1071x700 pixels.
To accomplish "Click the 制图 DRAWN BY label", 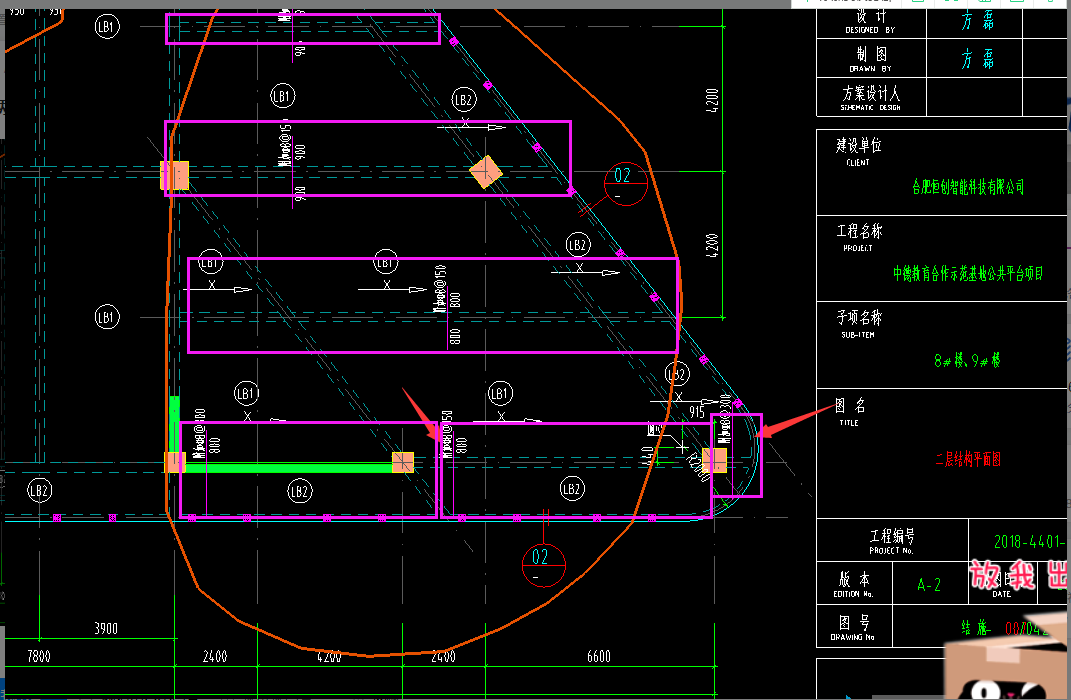I will pyautogui.click(x=871, y=59).
